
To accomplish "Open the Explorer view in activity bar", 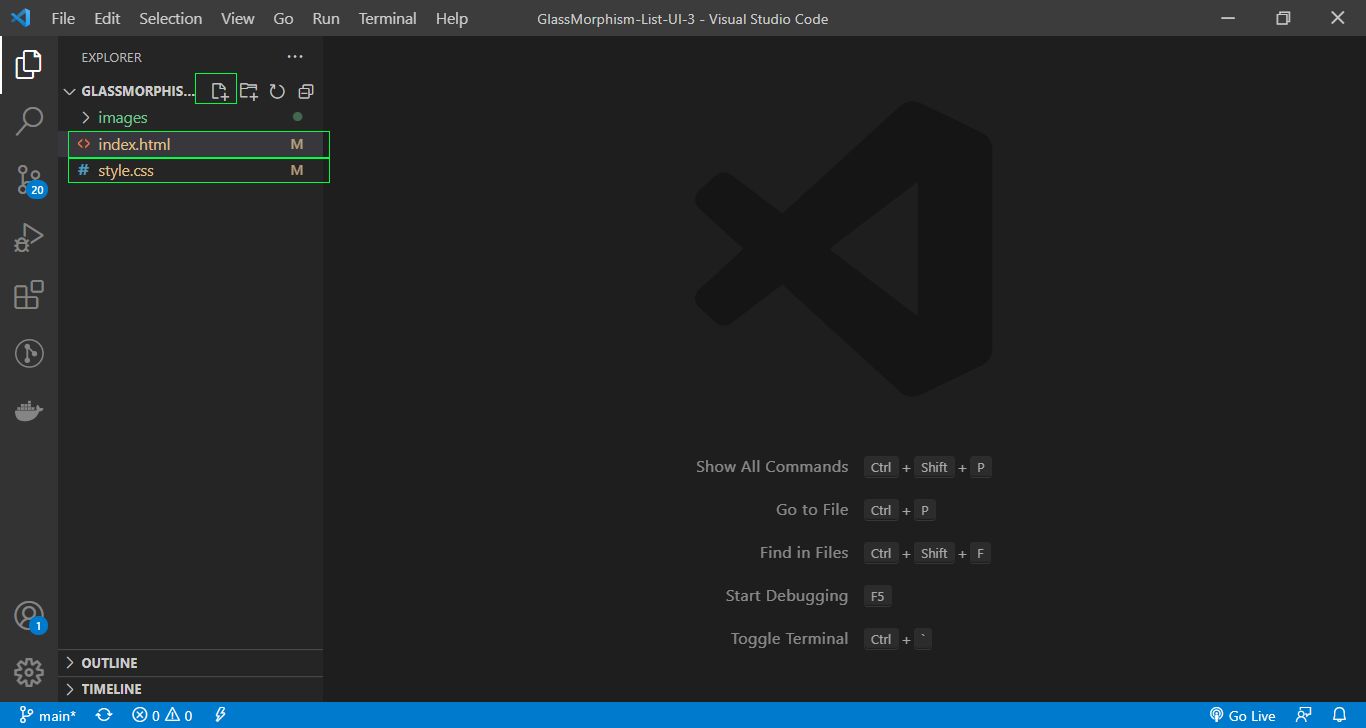I will (29, 65).
